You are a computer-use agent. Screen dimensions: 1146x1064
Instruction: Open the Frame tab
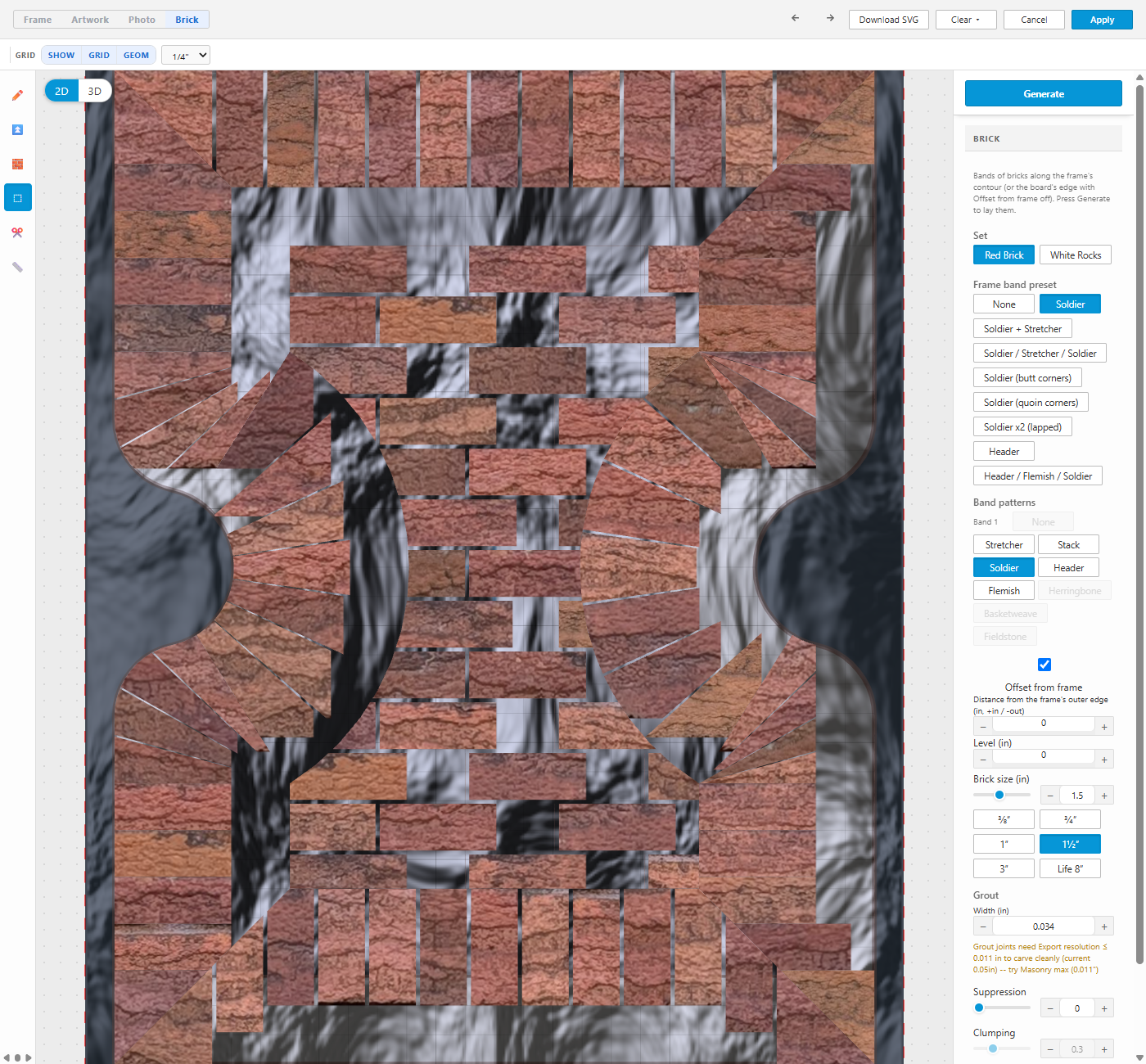(38, 20)
